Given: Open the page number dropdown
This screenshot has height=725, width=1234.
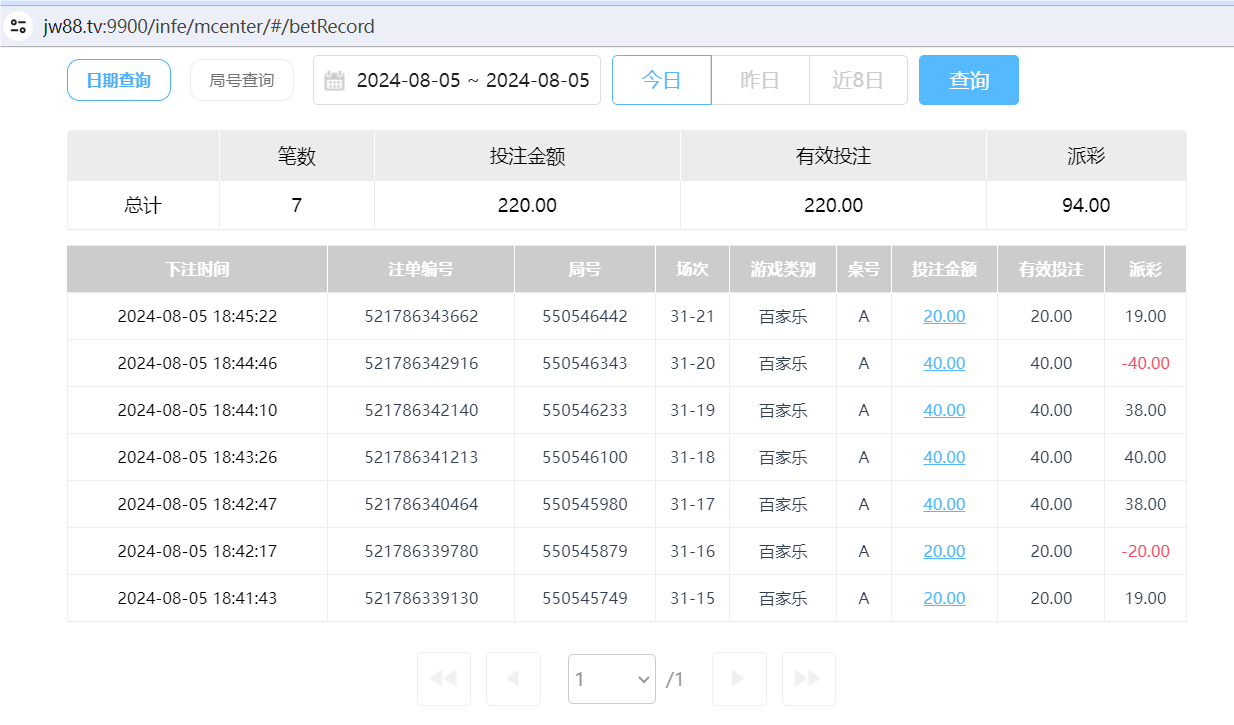Looking at the screenshot, I should tap(611, 678).
